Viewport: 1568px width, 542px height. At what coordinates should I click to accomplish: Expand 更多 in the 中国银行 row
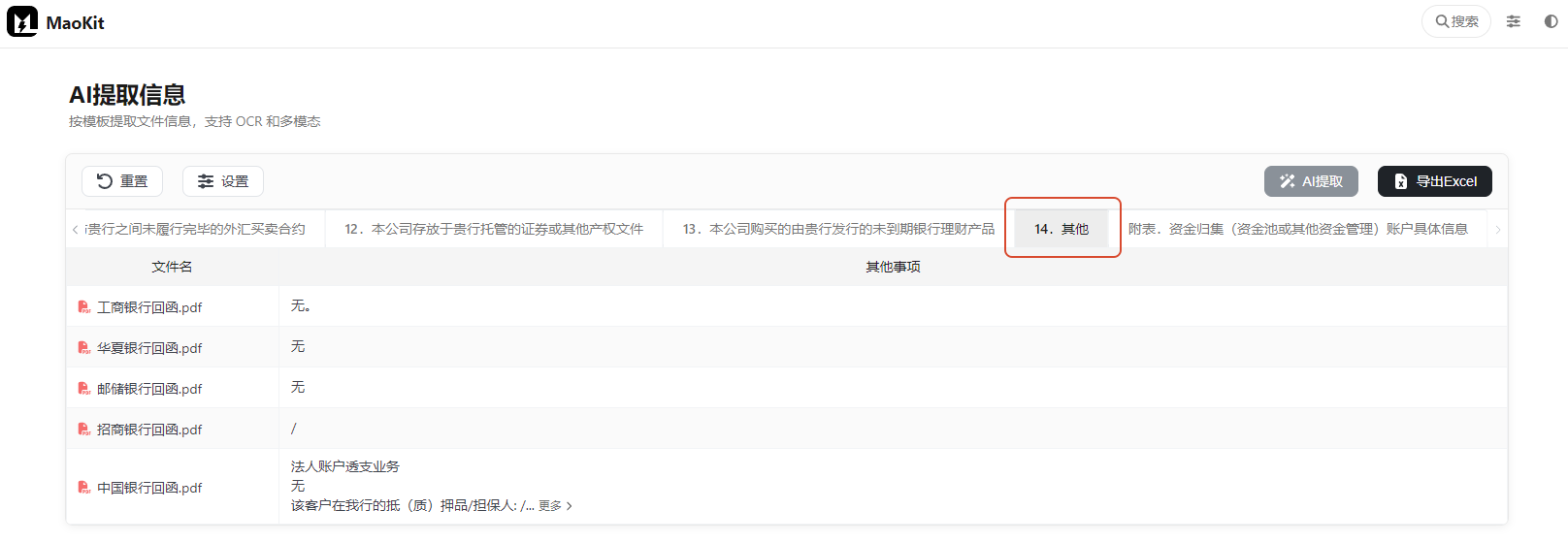tap(555, 506)
